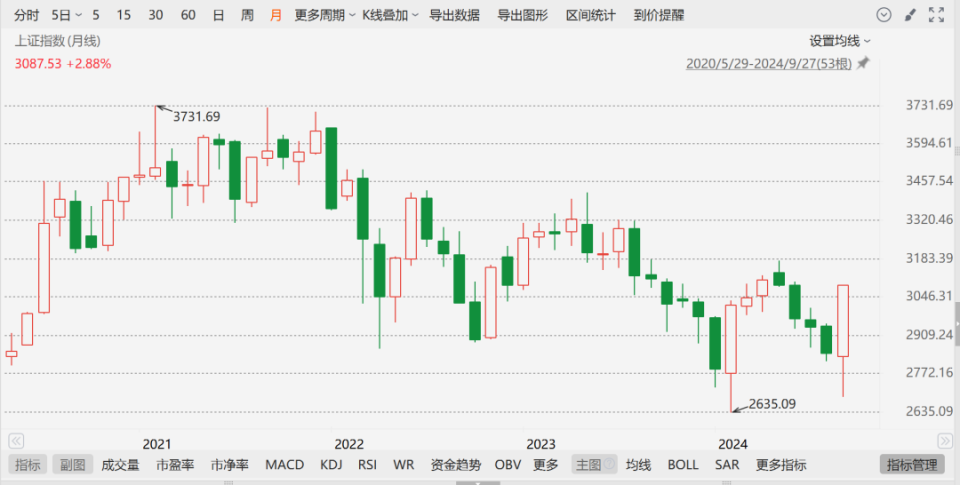Image resolution: width=960 pixels, height=485 pixels.
Task: Toggle the 主图 main chart button
Action: coord(594,465)
